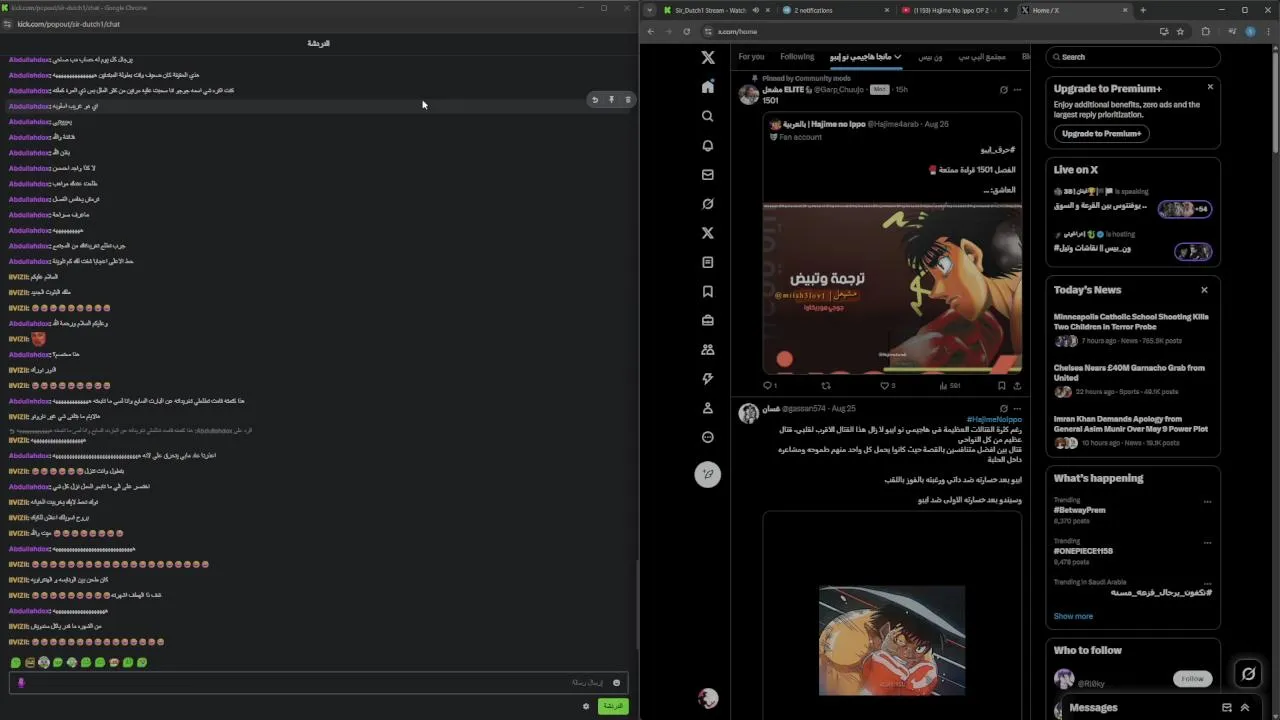Open Bookmarks icon in X sidebar
1280x720 pixels.
[x=707, y=291]
